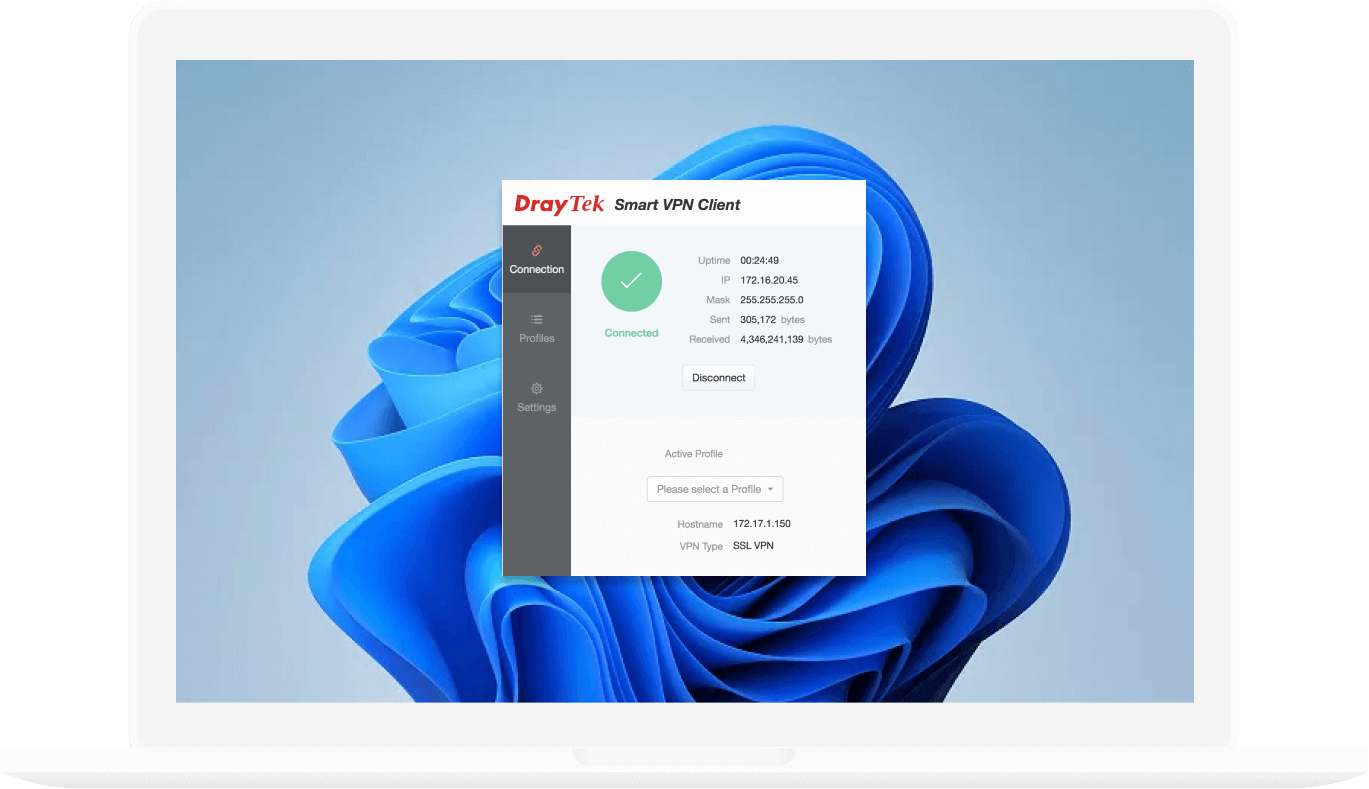Click the 'Hostname' label

(700, 524)
